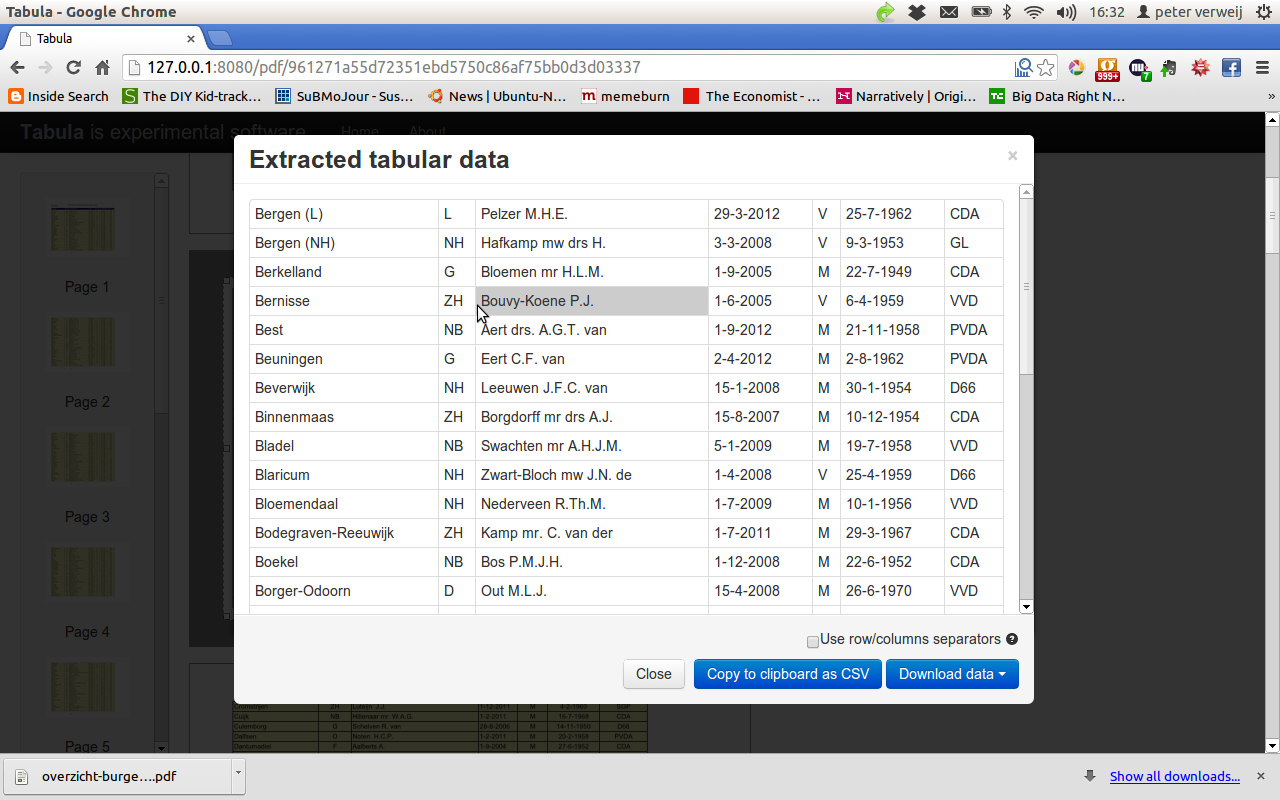Click the page zoom magnifier in address bar
Screen dimensions: 1280x800
click(1023, 67)
